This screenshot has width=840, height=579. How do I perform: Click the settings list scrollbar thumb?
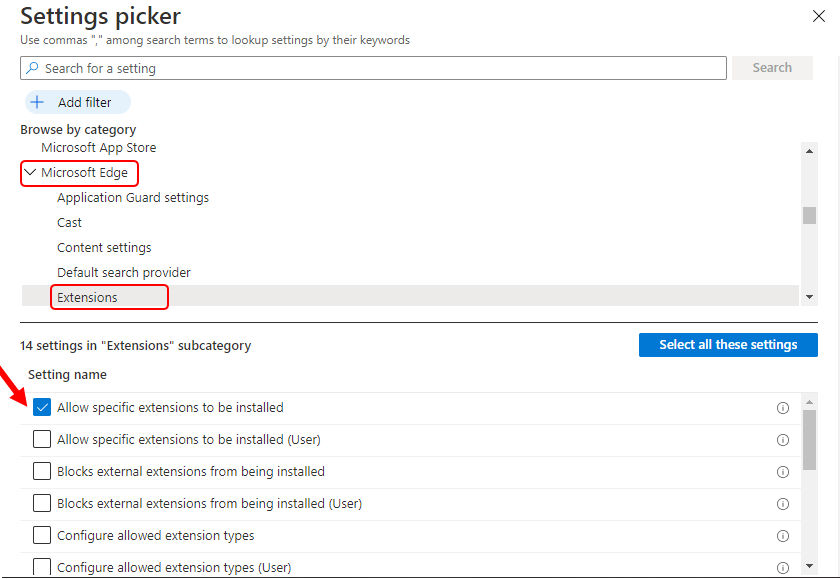(809, 440)
